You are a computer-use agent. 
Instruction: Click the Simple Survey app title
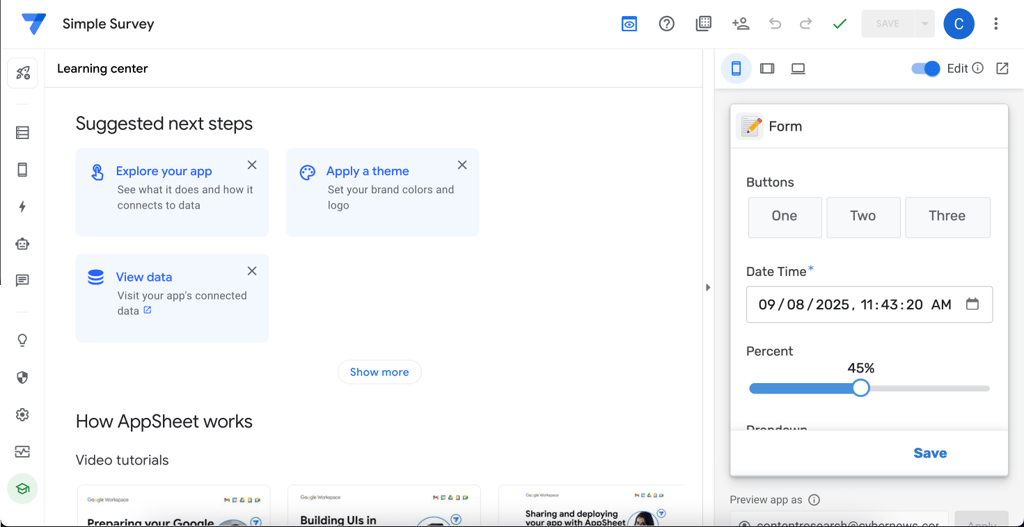(x=108, y=24)
